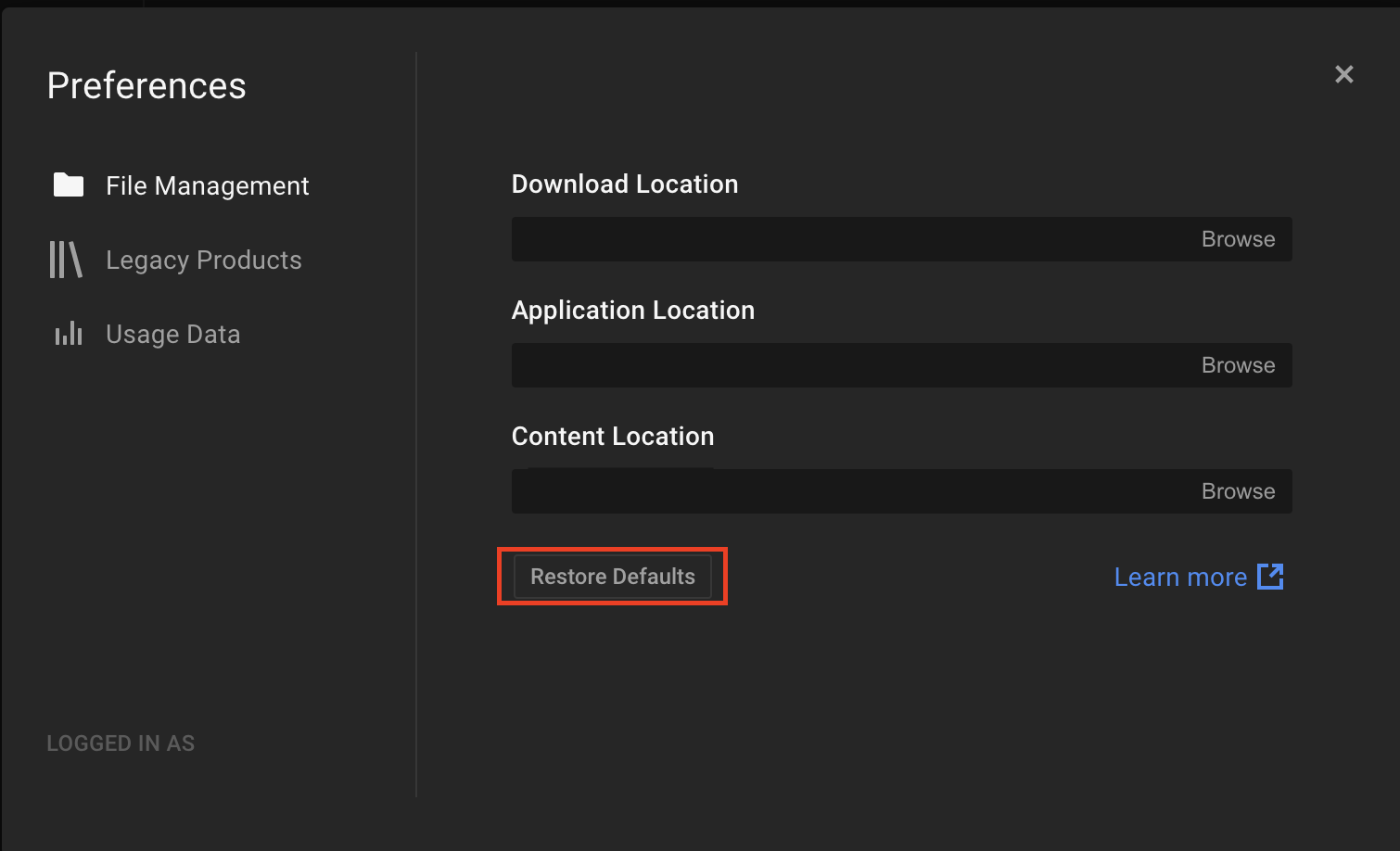
Task: Click the external link icon beside Learn more
Action: (x=1270, y=577)
